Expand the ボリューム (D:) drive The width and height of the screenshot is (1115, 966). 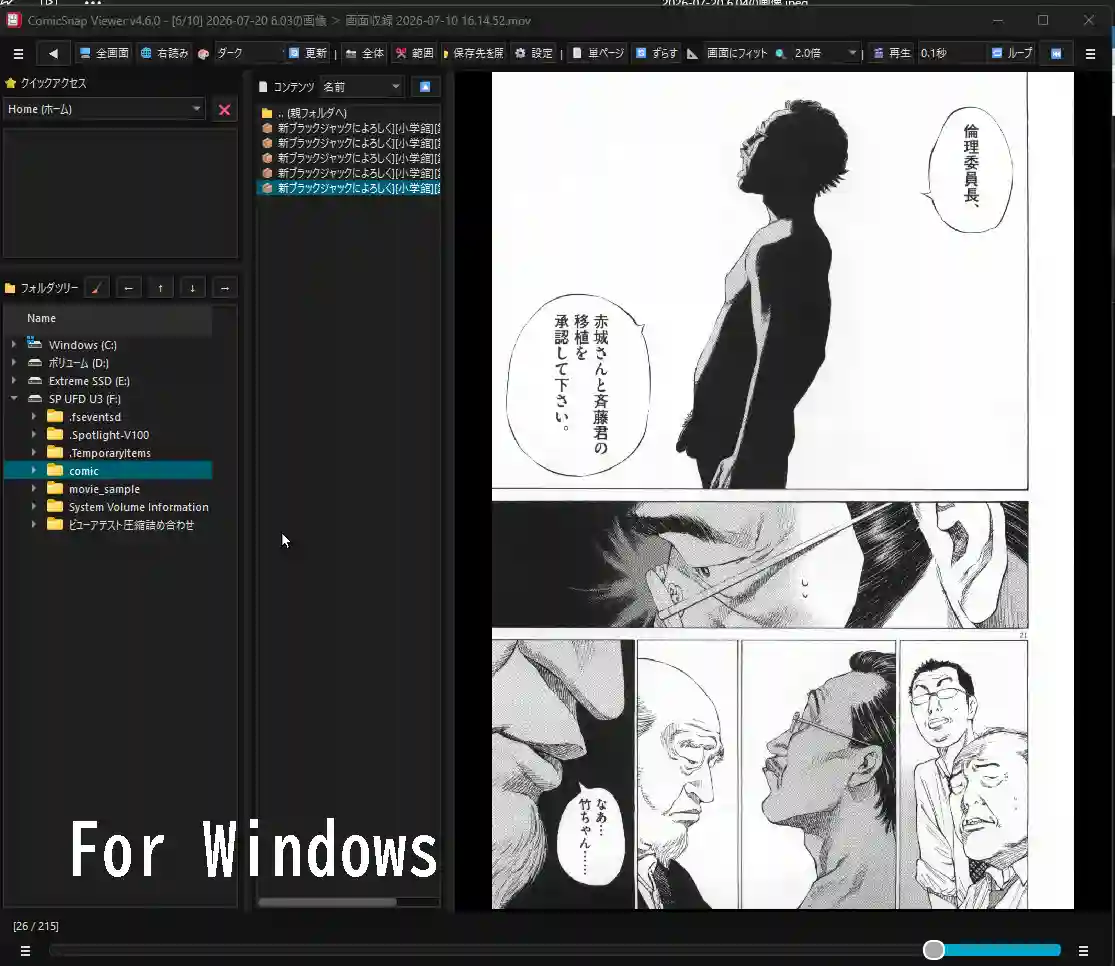pos(14,363)
